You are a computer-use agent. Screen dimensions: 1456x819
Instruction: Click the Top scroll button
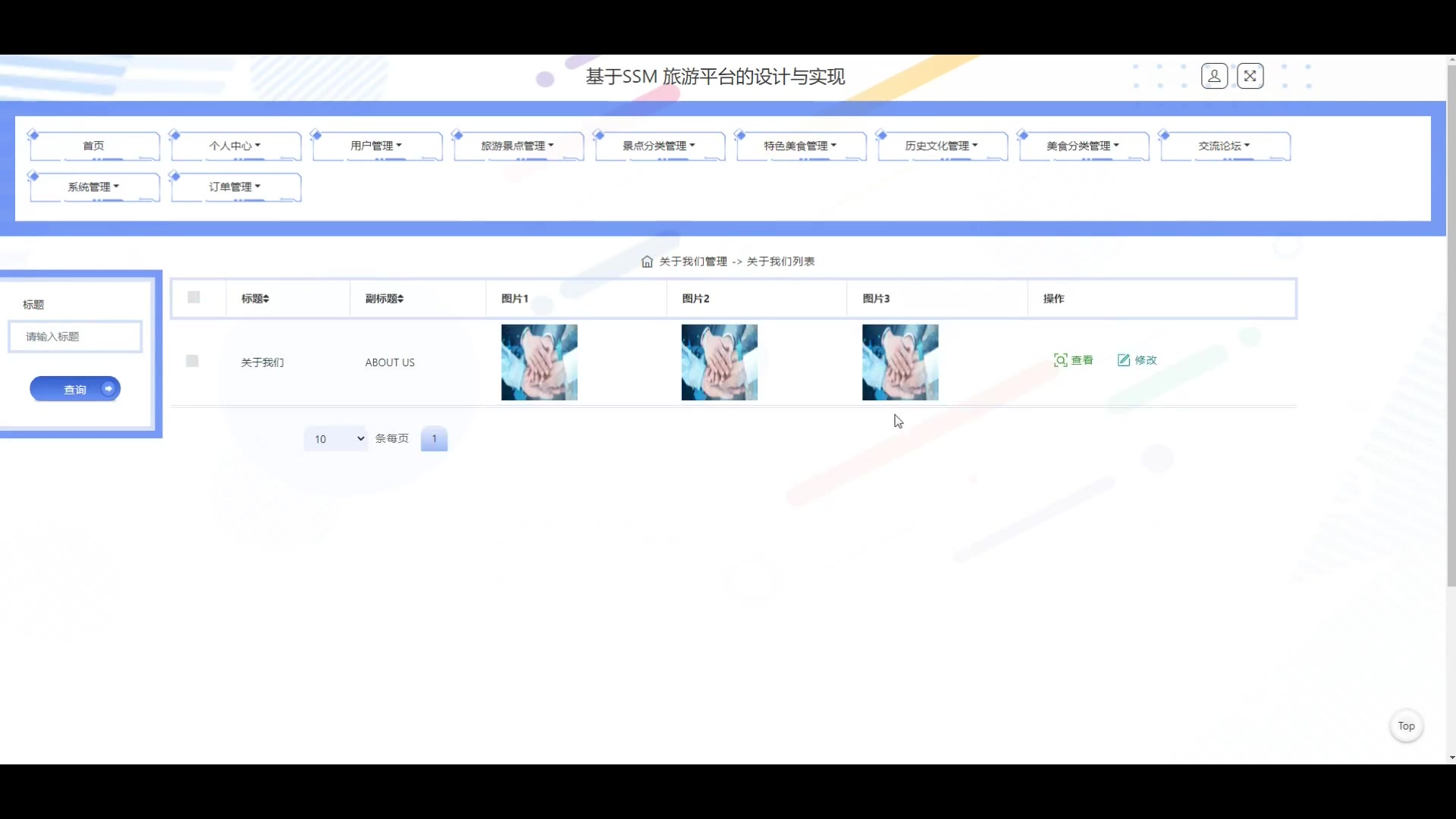point(1407,726)
